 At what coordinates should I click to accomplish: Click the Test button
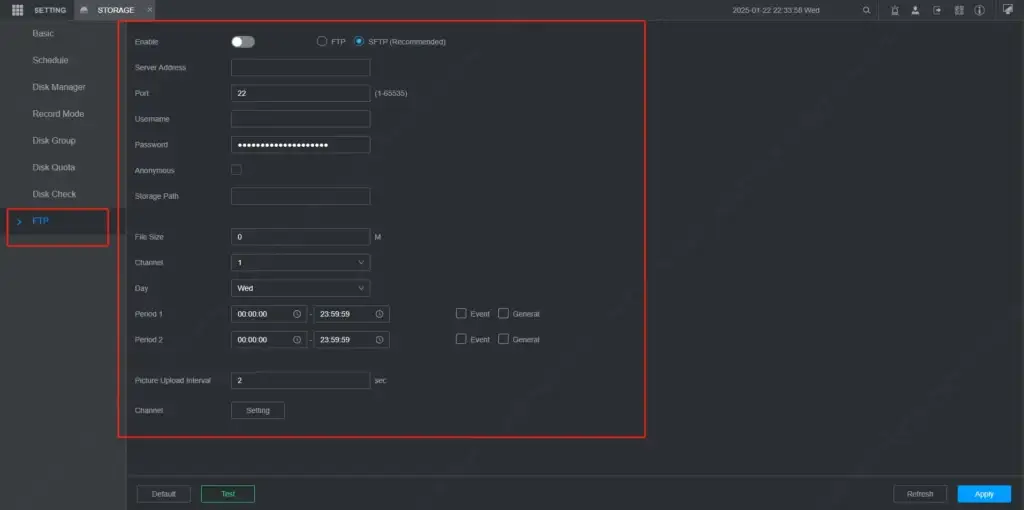(228, 494)
